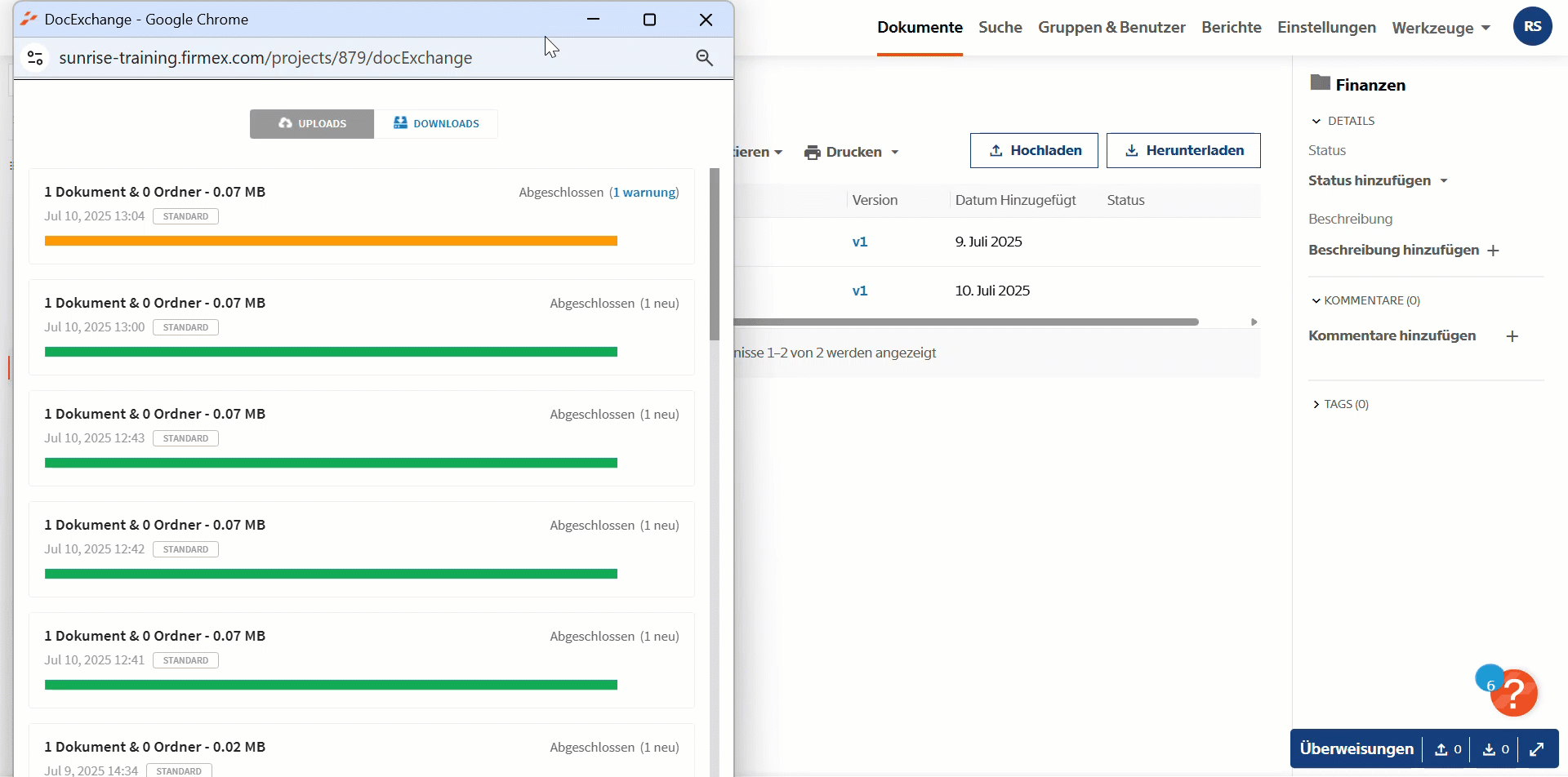This screenshot has width=1568, height=777.
Task: Click the Status column header
Action: (1125, 200)
